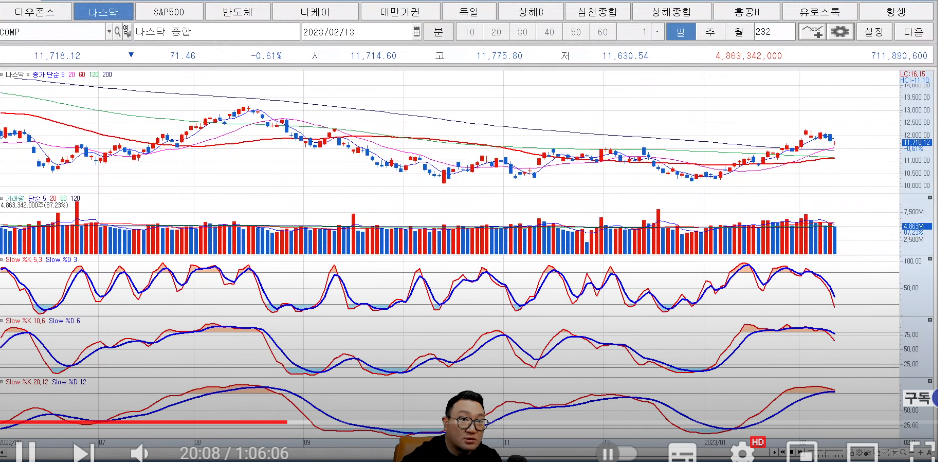Open the S&P500 tab
938x462 pixels.
click(x=168, y=11)
